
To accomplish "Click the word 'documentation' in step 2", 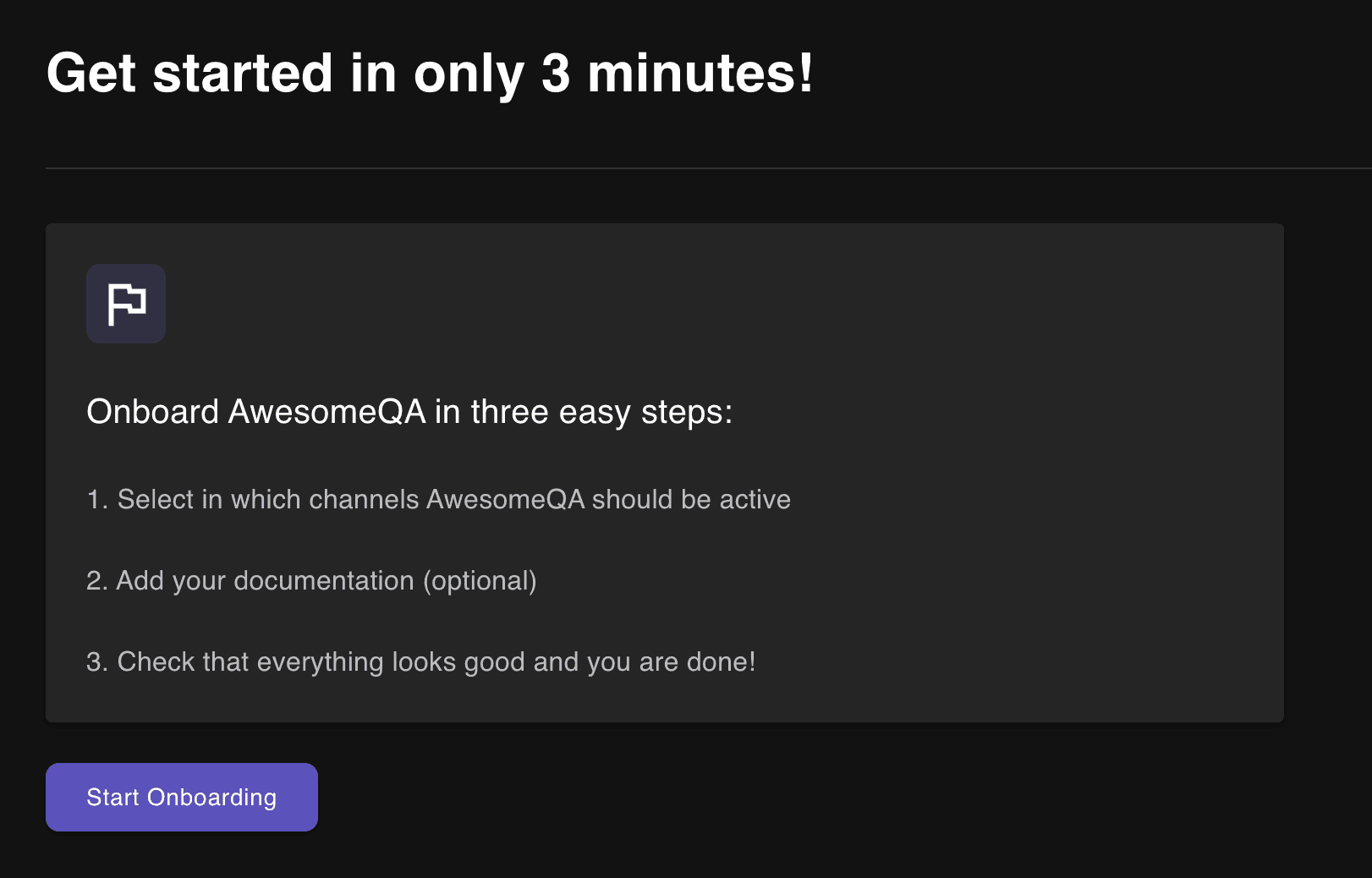I will pyautogui.click(x=324, y=581).
